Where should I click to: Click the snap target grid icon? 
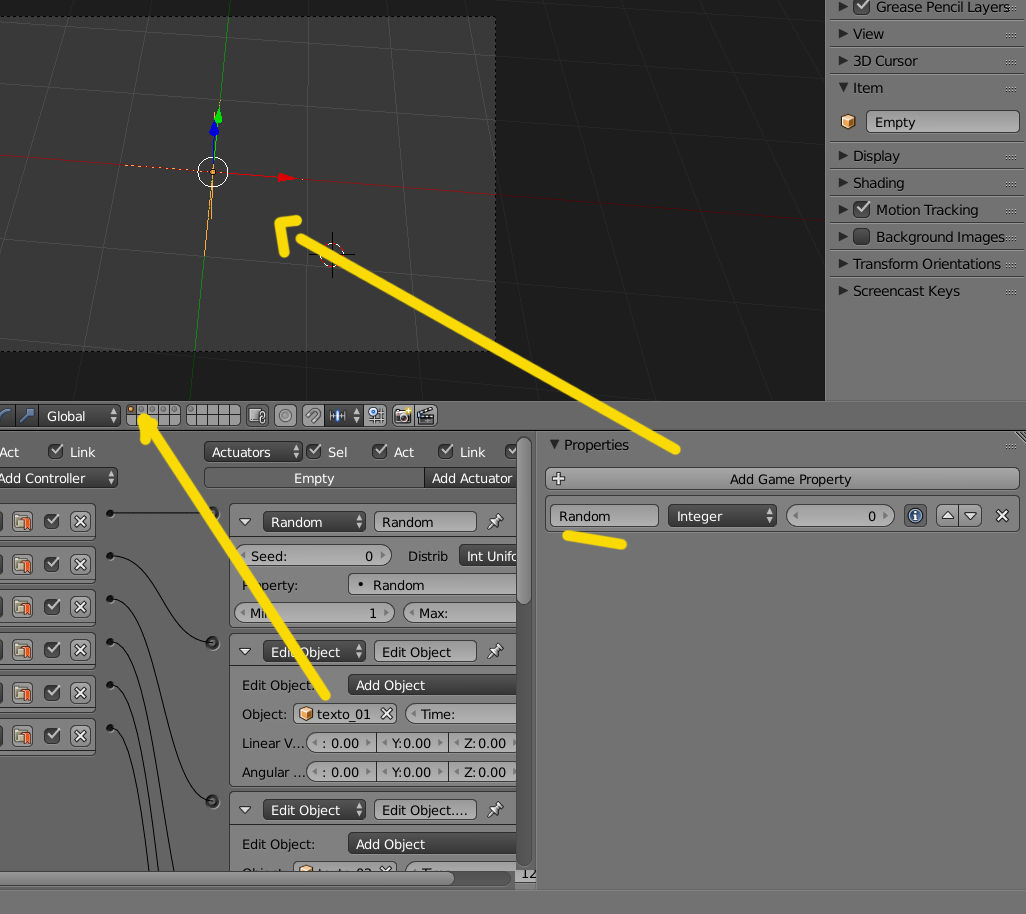click(x=377, y=416)
